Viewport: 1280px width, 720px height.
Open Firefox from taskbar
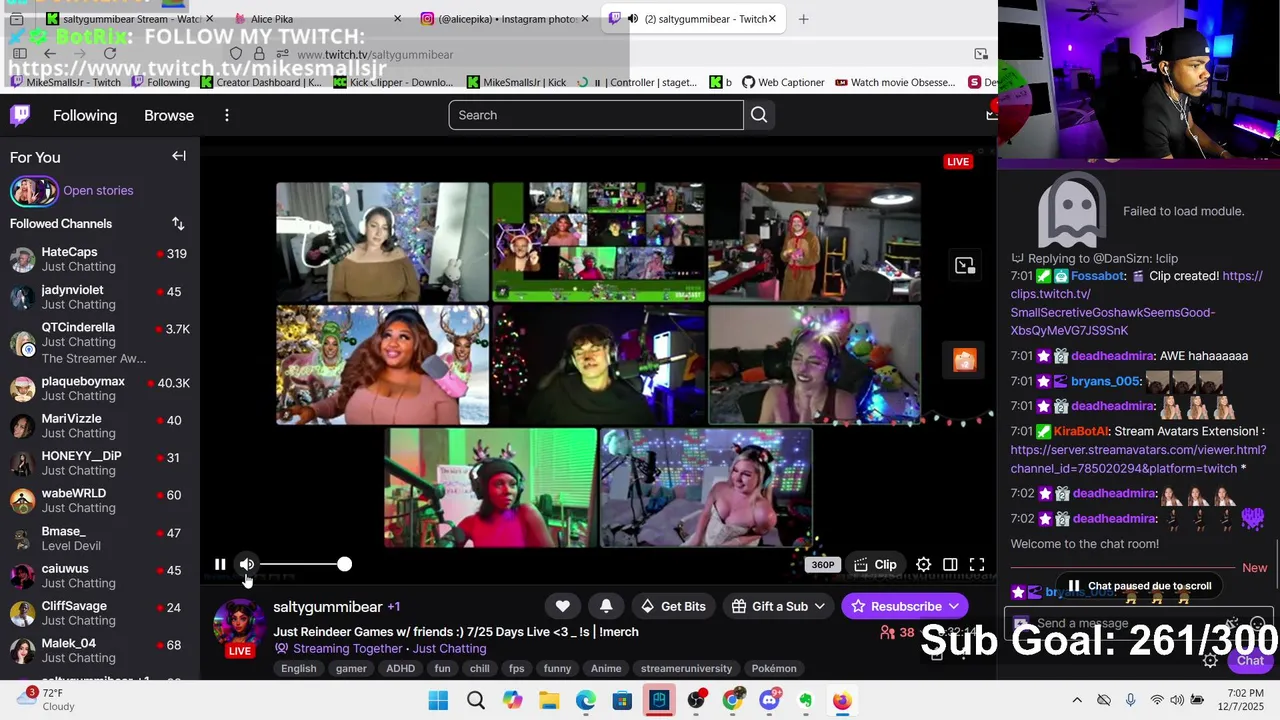pos(842,700)
